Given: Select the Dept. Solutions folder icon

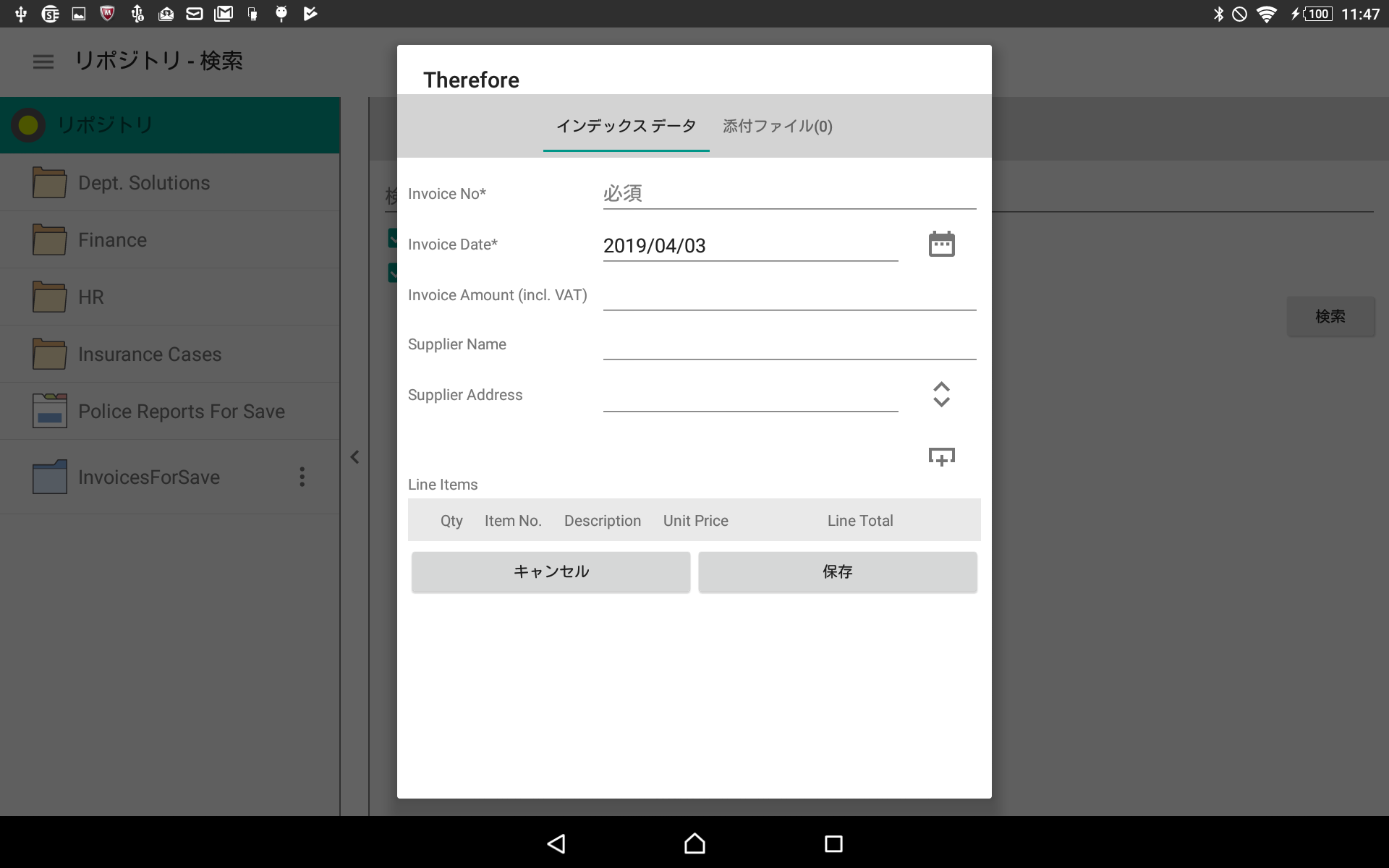Looking at the screenshot, I should tap(49, 182).
